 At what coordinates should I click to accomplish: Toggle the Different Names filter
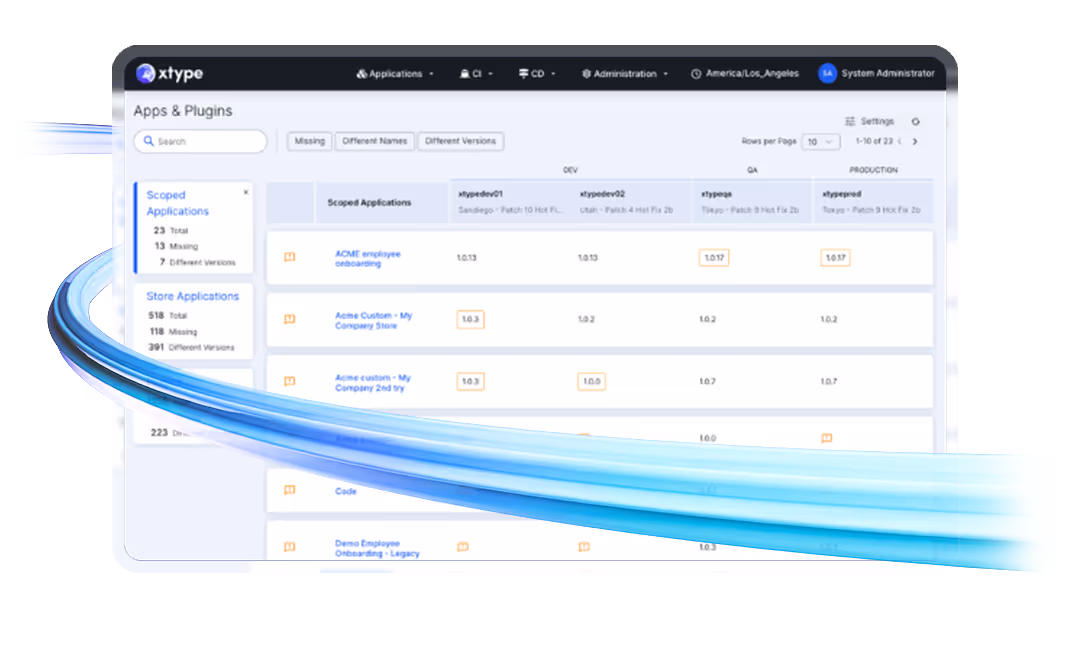(x=375, y=141)
